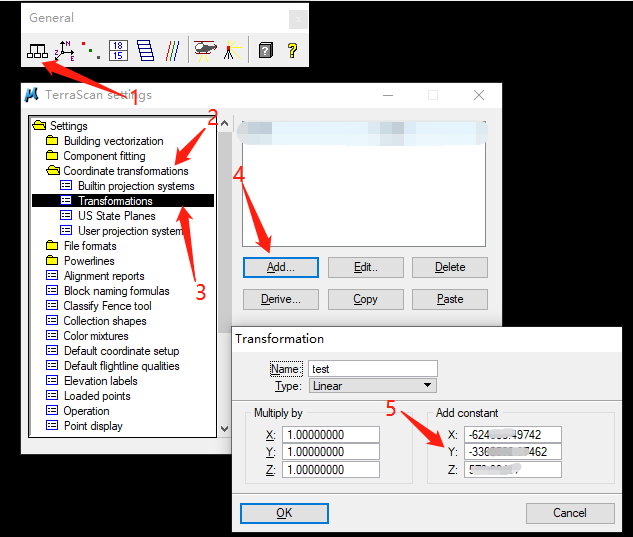
Task: Select Elevation labels settings
Action: 101,380
